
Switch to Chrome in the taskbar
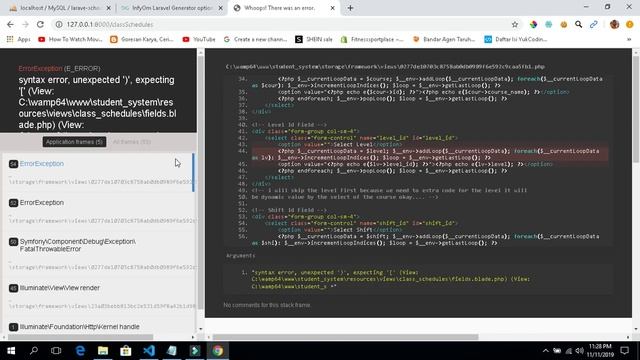218,351
